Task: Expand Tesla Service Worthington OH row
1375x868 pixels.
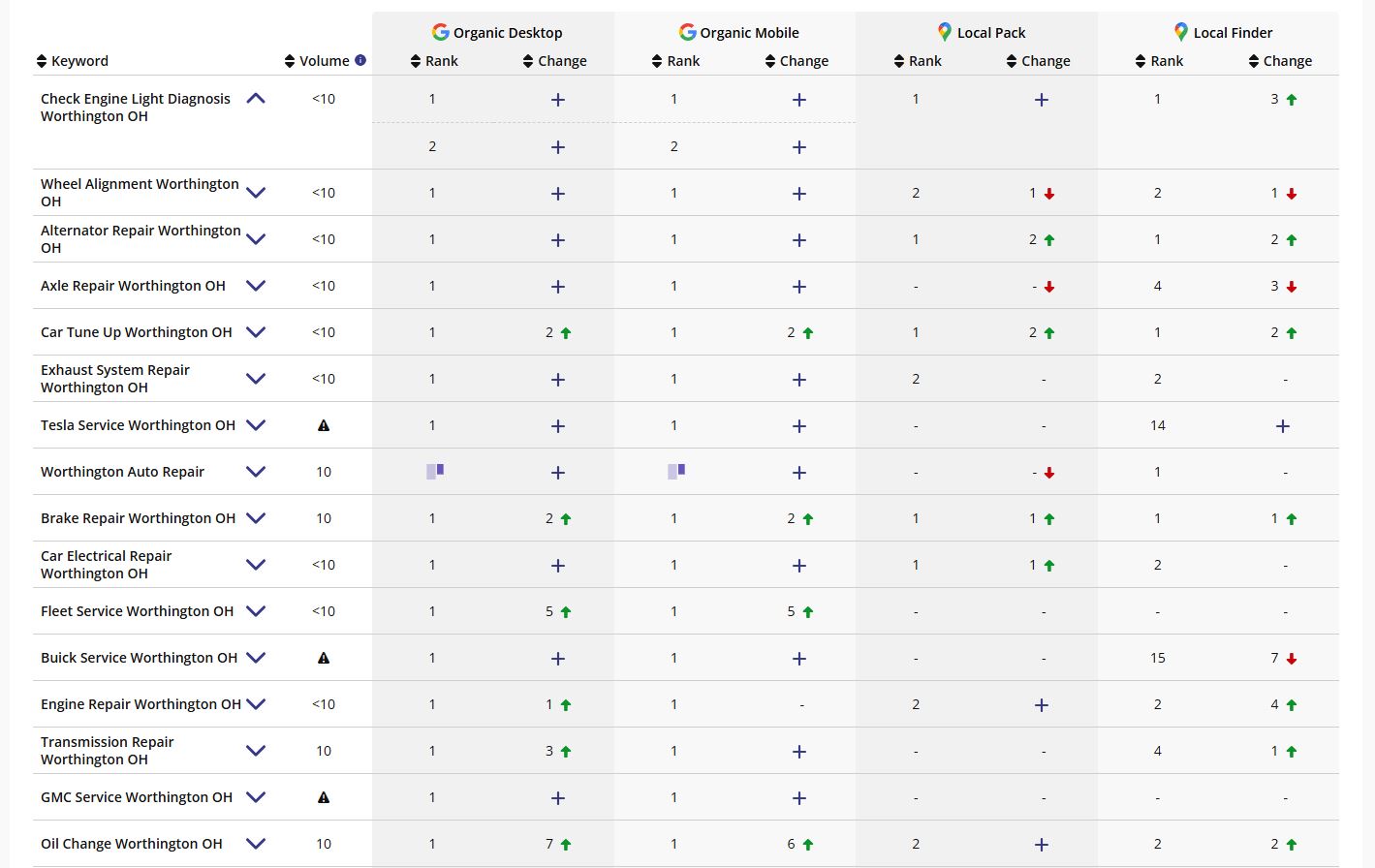Action: point(256,425)
